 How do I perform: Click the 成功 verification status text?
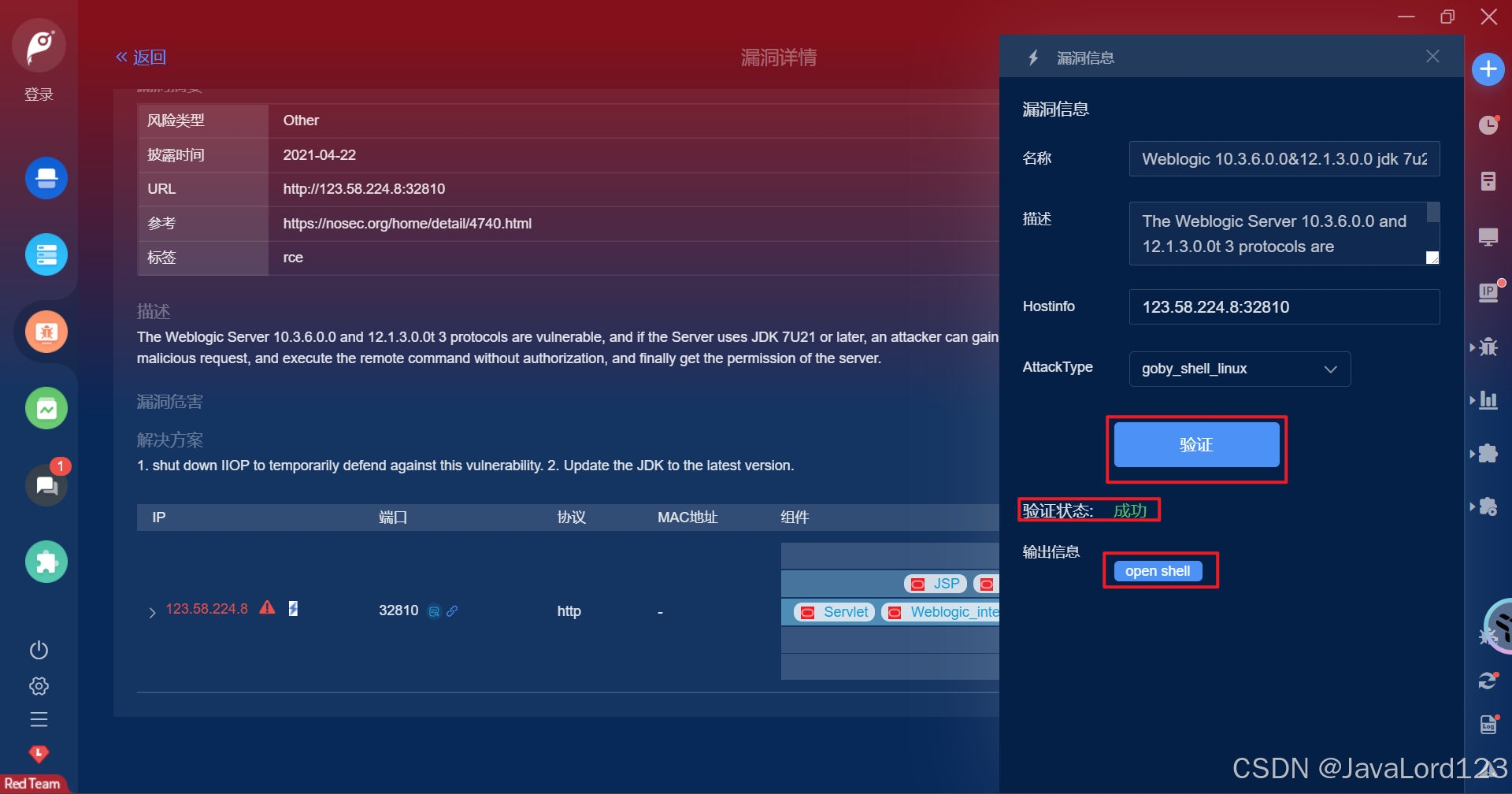click(1130, 510)
